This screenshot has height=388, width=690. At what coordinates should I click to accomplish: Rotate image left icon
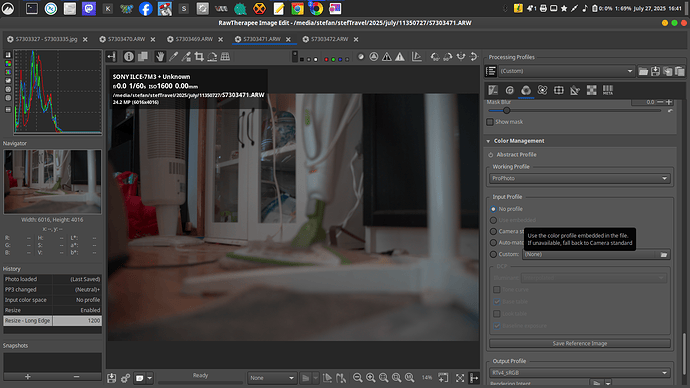[435, 57]
